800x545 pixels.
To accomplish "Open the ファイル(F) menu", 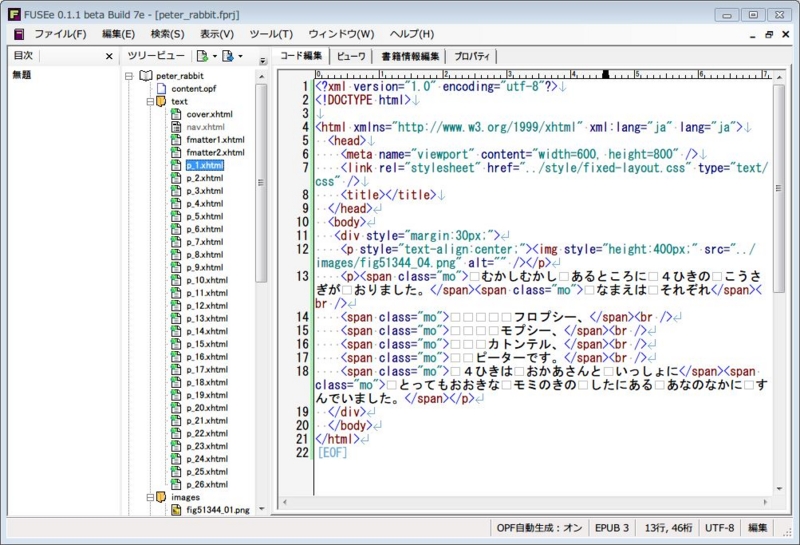I will click(x=60, y=34).
